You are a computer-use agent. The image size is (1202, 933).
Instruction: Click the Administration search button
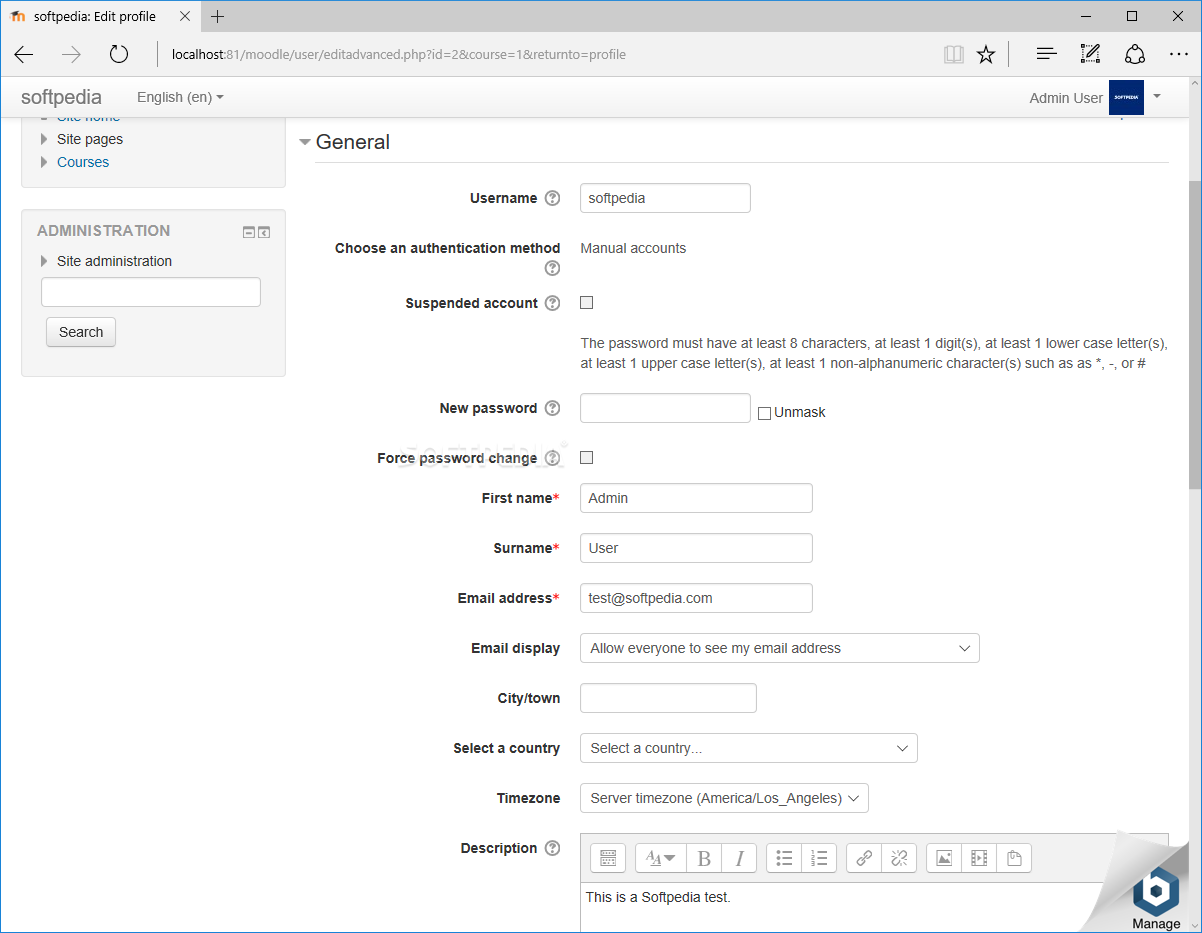[81, 332]
